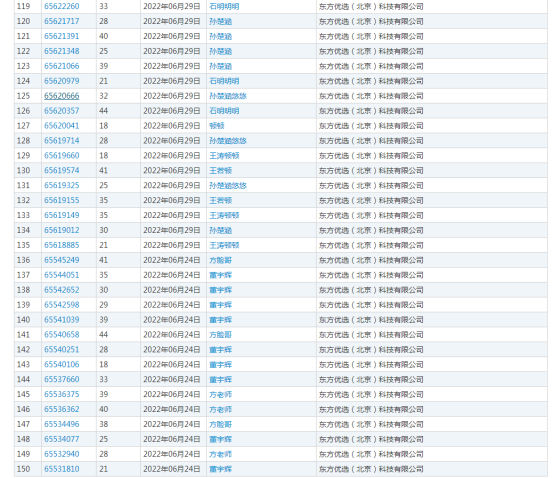This screenshot has height=478, width=554.
Task: Open registration number 65532940
Action: click(x=61, y=454)
